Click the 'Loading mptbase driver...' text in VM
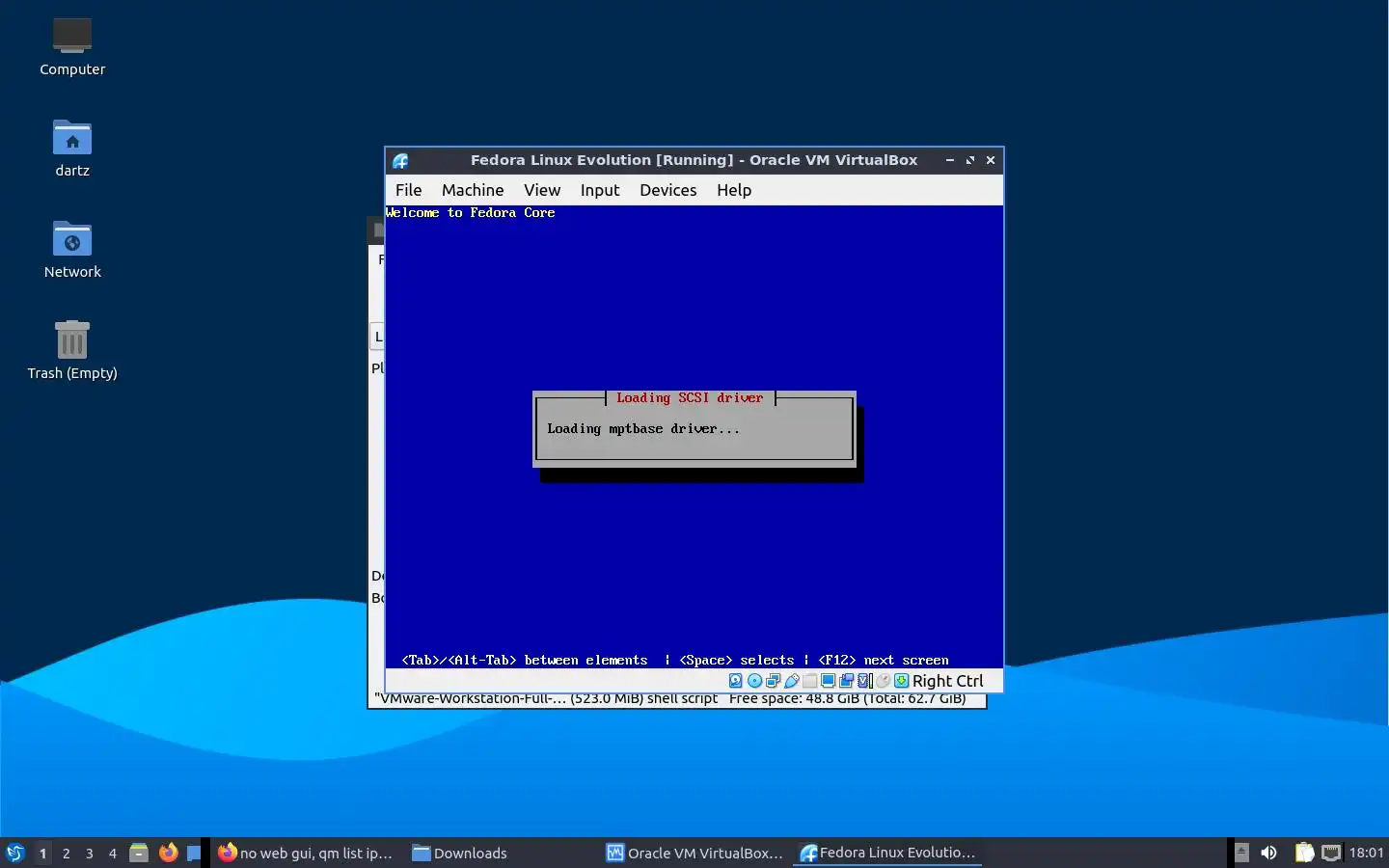The height and width of the screenshot is (868, 1389). pyautogui.click(x=643, y=429)
